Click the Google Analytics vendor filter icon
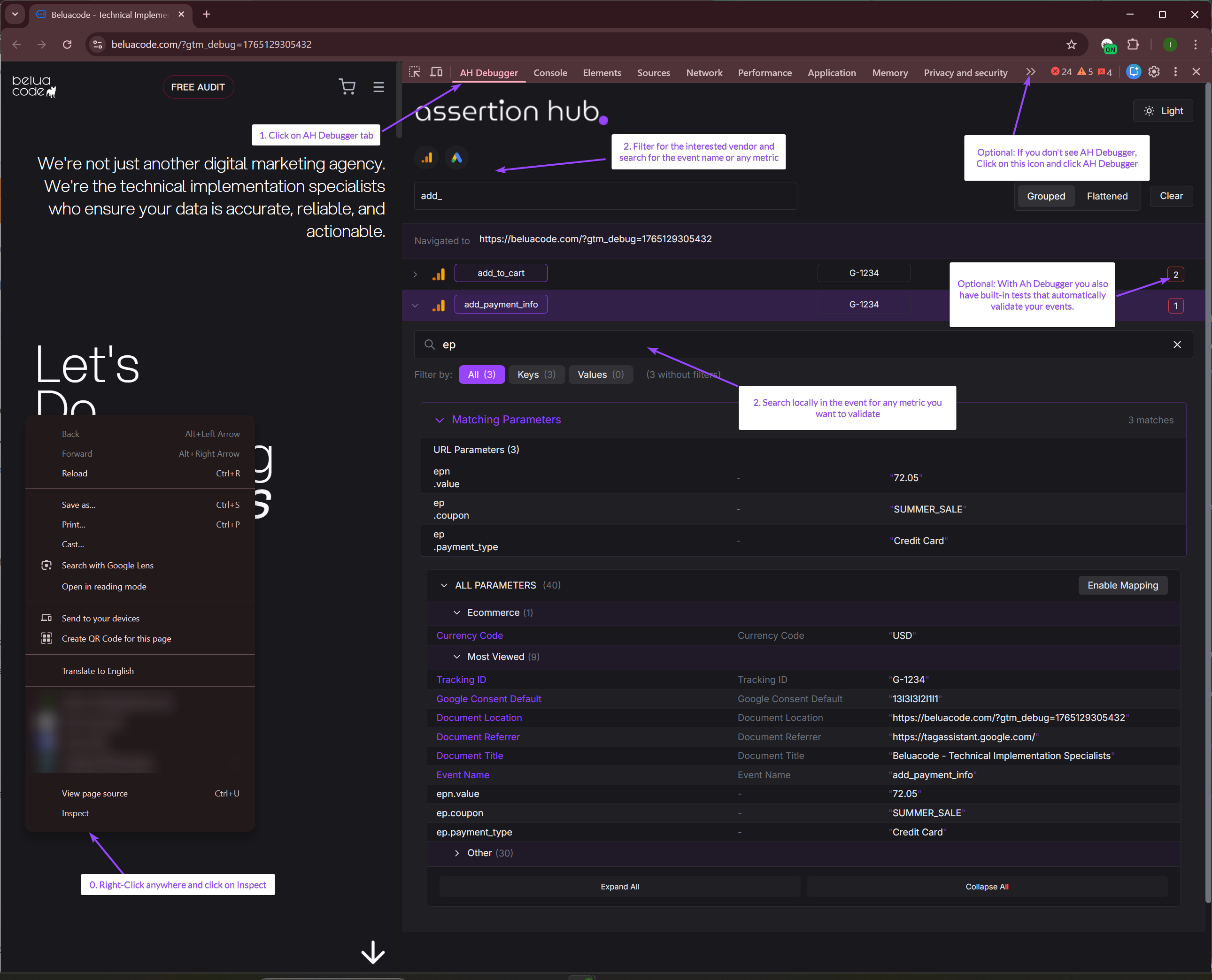This screenshot has width=1212, height=980. tap(427, 158)
